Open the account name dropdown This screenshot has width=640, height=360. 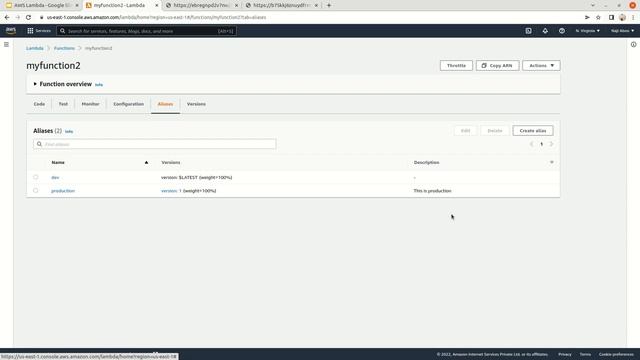pyautogui.click(x=622, y=31)
